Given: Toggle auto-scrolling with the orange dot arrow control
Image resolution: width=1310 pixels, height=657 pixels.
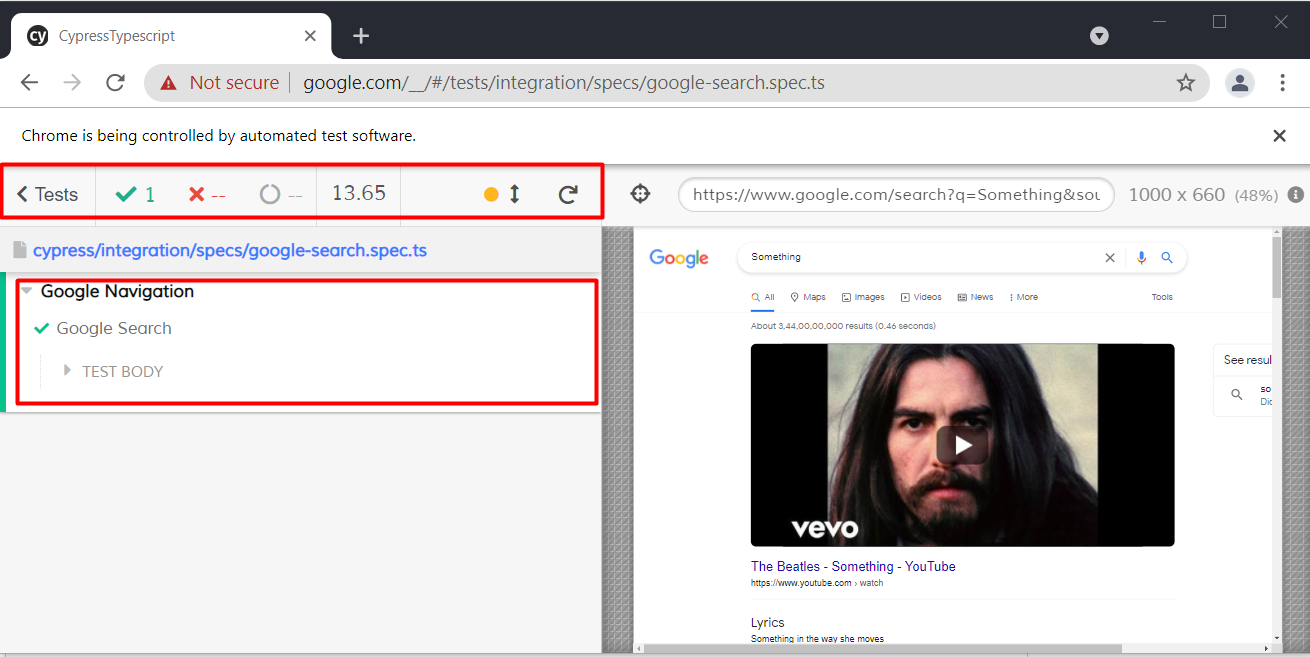Looking at the screenshot, I should [x=503, y=194].
